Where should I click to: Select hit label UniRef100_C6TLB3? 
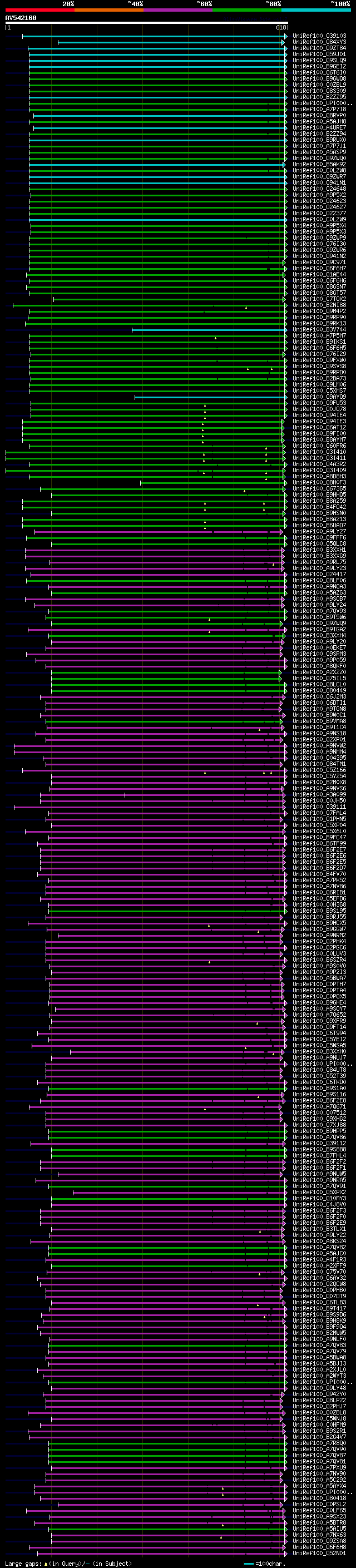point(319,1303)
